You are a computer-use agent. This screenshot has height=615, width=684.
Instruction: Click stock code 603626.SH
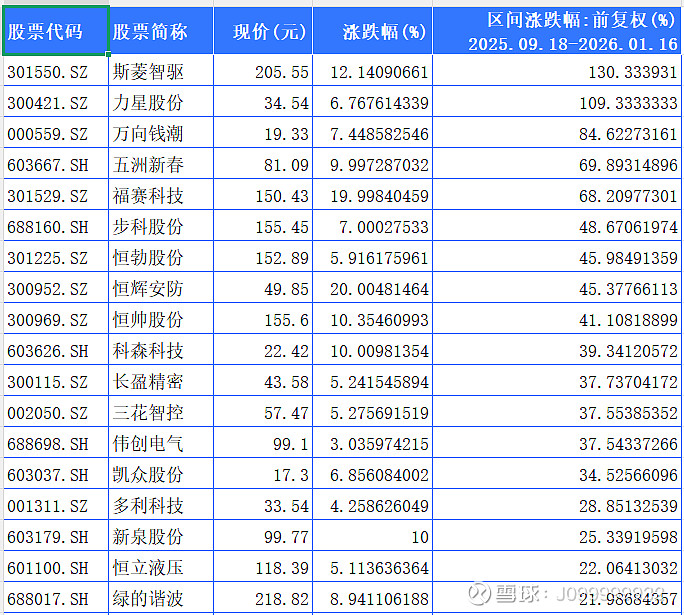coord(48,351)
